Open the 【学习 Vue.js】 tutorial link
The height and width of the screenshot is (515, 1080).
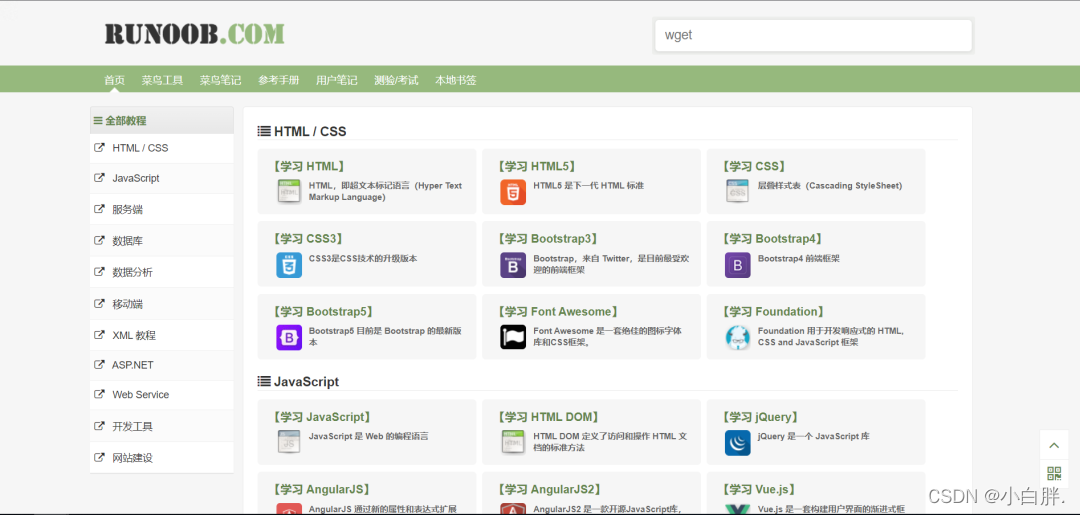coord(758,489)
